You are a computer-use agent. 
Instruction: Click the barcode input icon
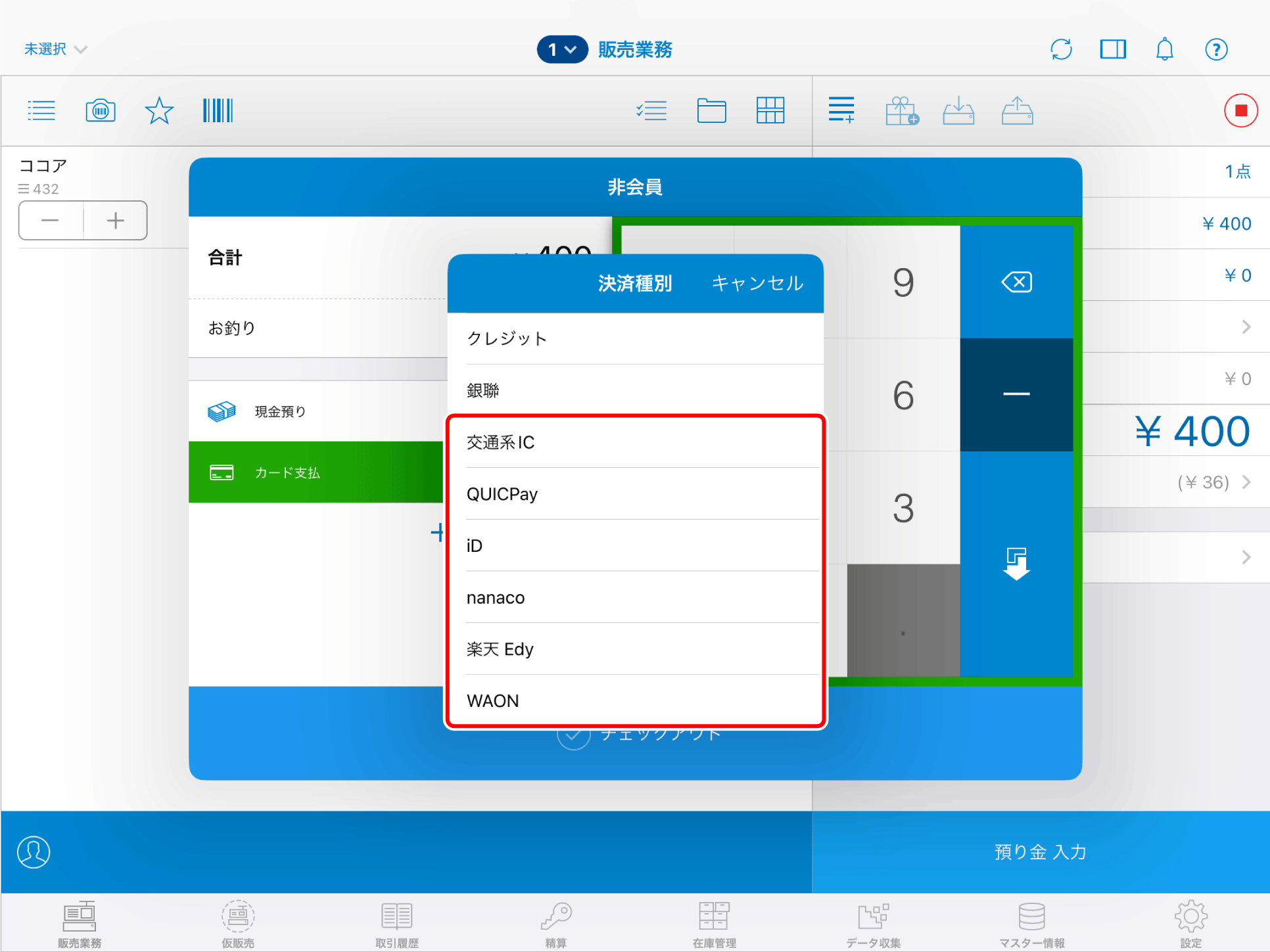(x=218, y=110)
